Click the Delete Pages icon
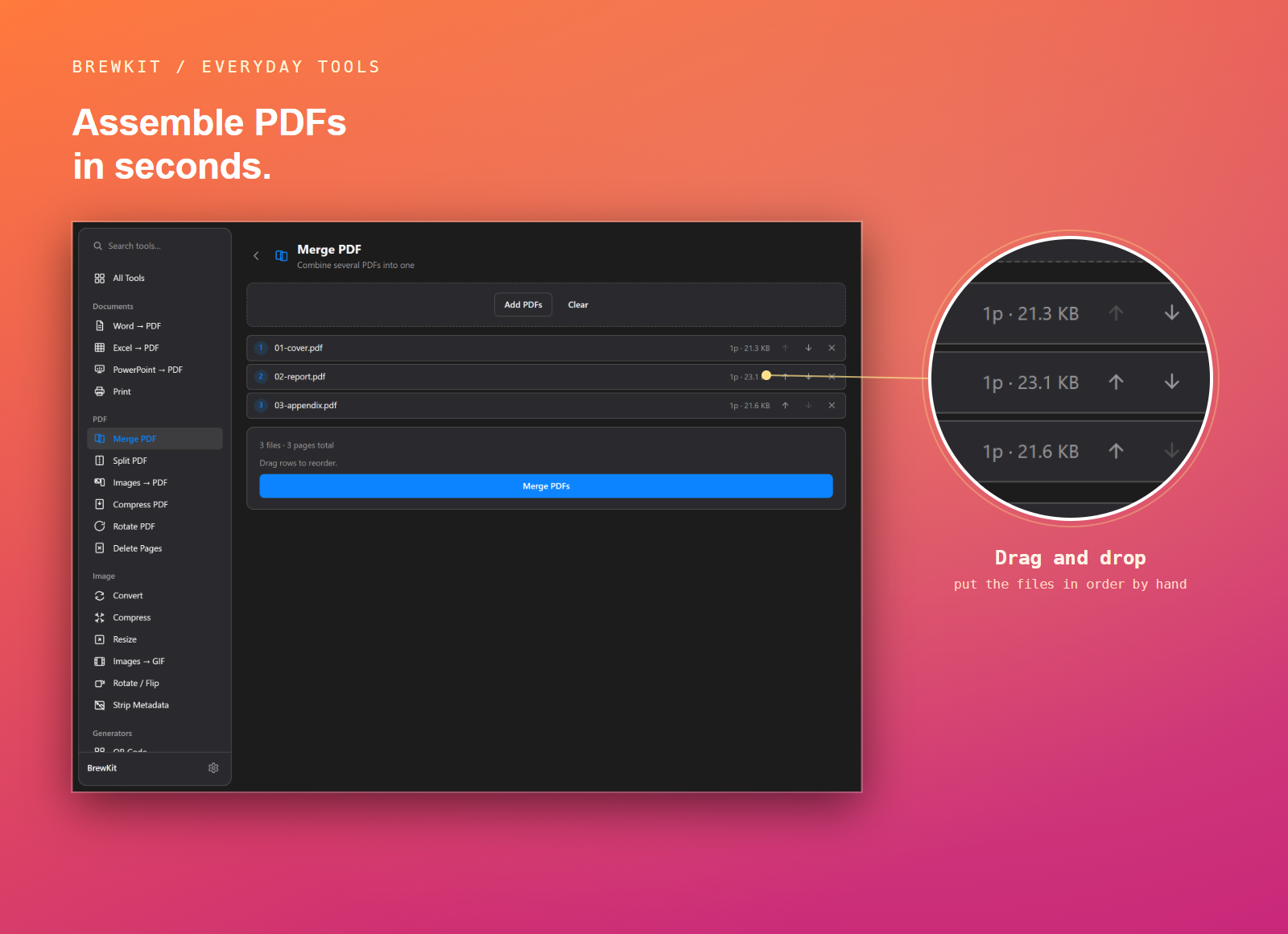The image size is (1288, 934). coord(100,548)
